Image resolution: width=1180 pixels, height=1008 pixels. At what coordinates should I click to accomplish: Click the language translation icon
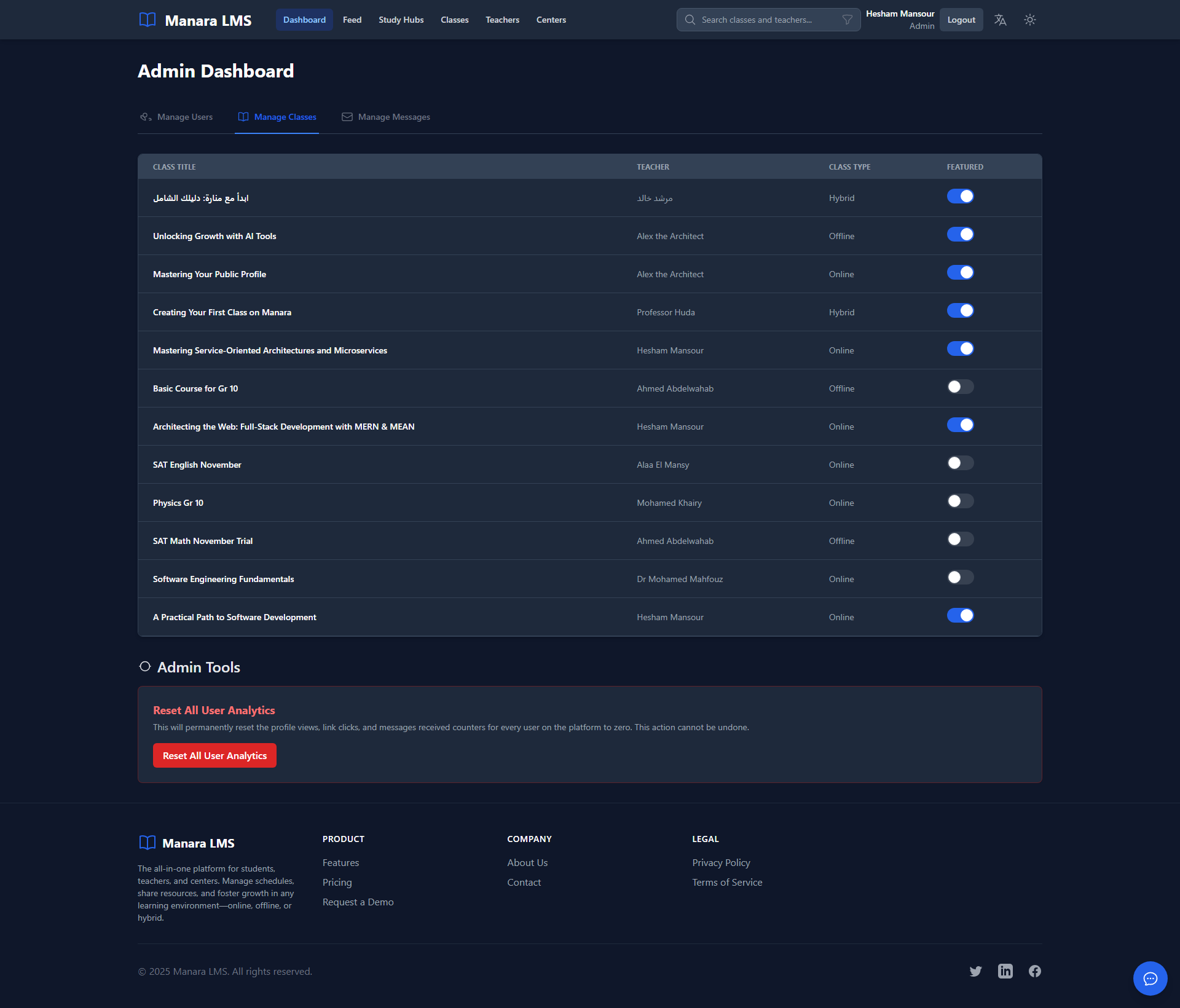tap(1000, 20)
